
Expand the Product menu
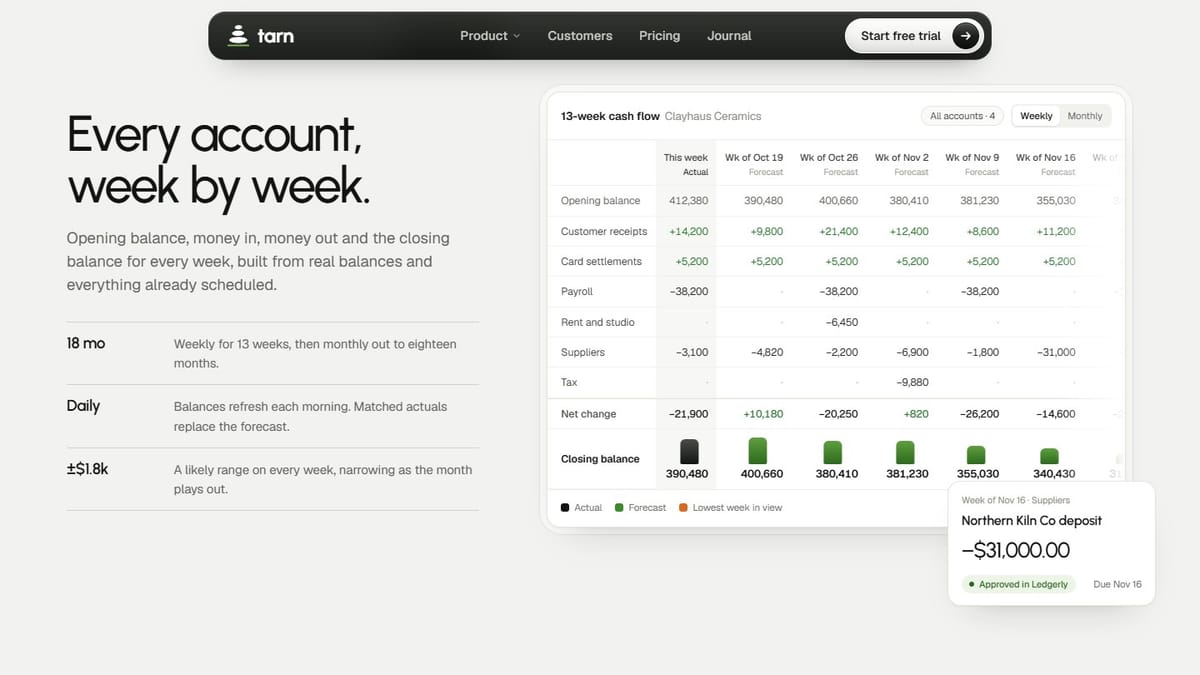point(490,36)
